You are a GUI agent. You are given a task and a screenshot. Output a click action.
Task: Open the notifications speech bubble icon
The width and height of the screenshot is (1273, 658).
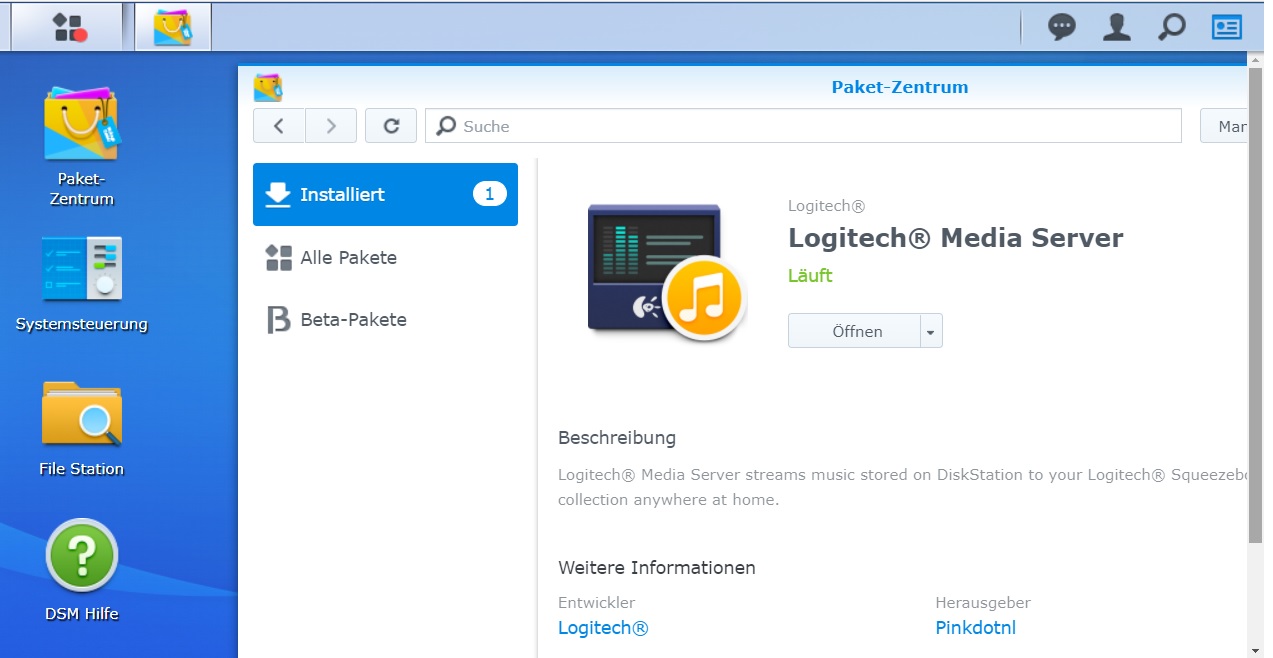click(1062, 27)
